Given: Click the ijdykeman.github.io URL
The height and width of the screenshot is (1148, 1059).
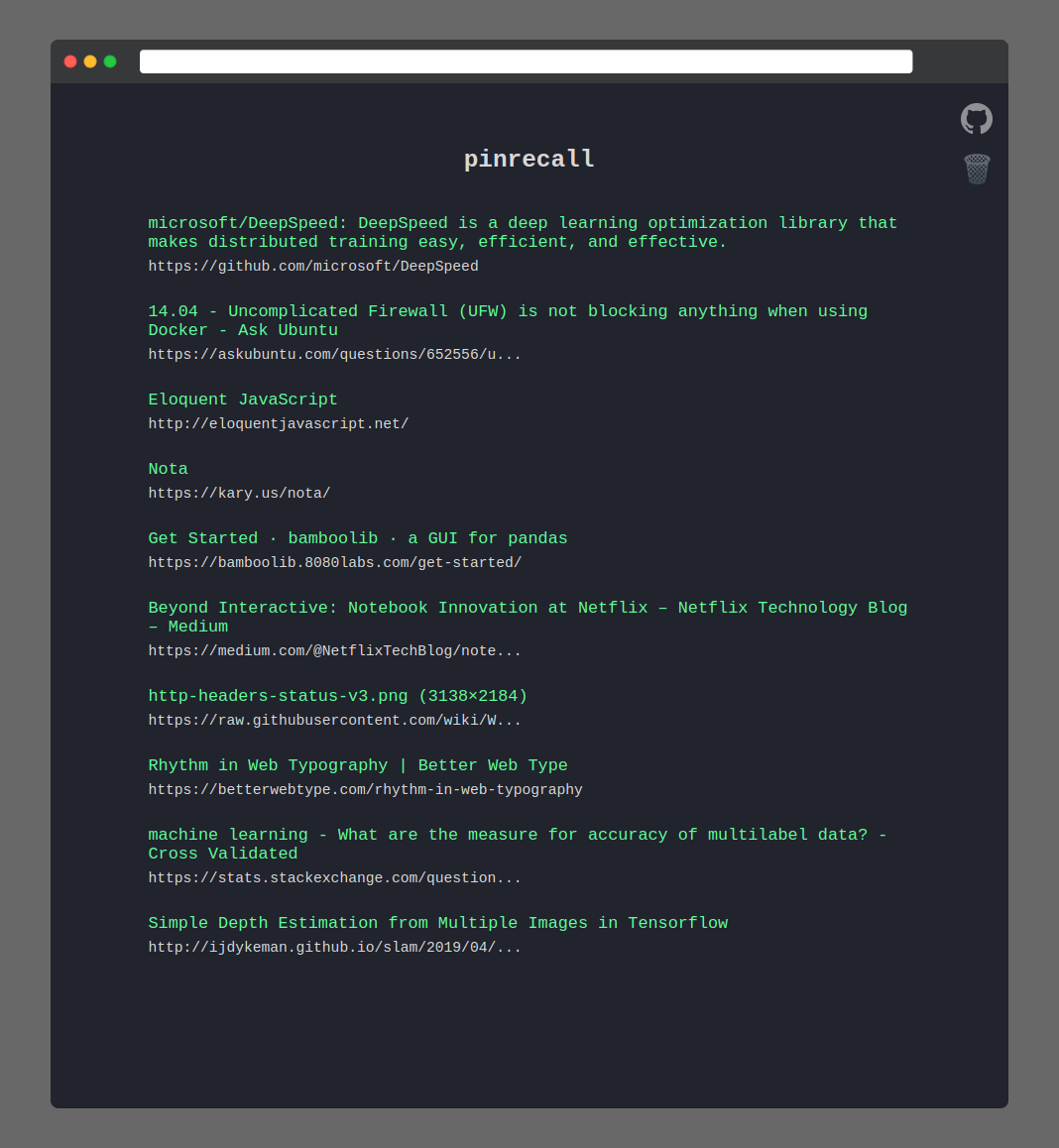Looking at the screenshot, I should 335,948.
